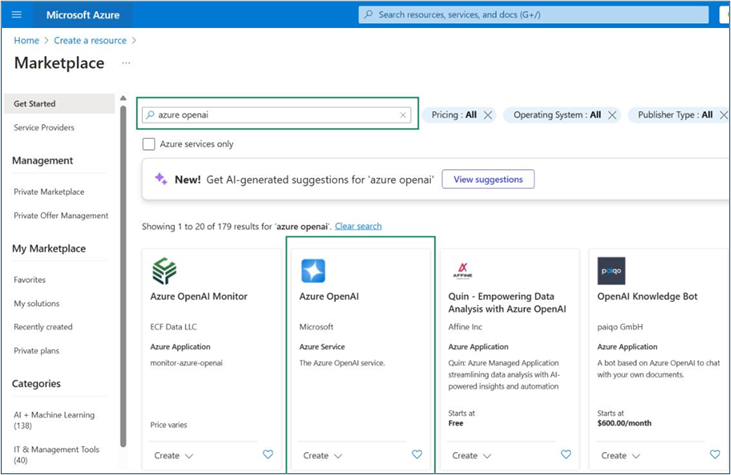Open the Operating System : All filter
The height and width of the screenshot is (475, 731).
pyautogui.click(x=557, y=115)
